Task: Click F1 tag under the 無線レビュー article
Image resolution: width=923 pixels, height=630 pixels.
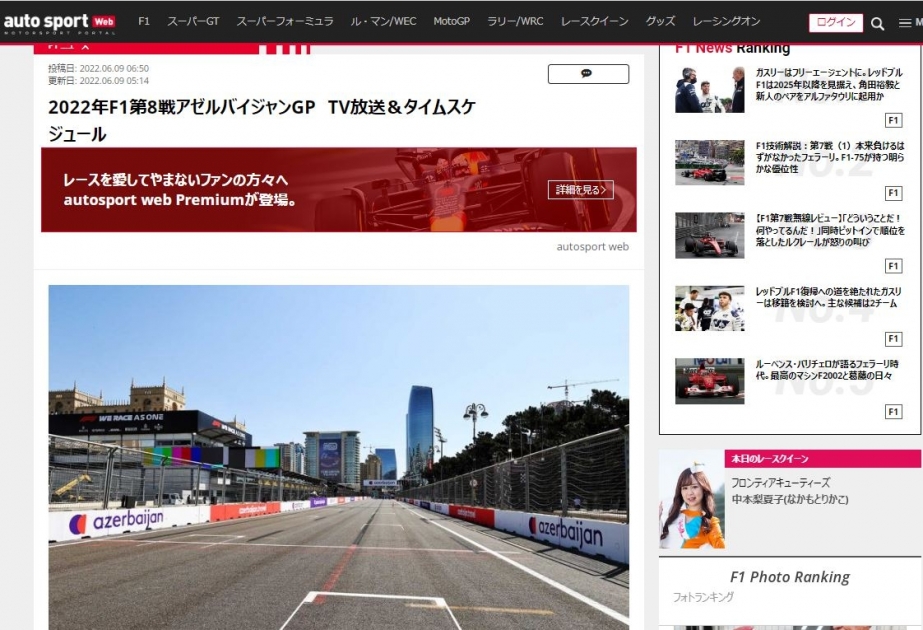Action: coord(893,266)
